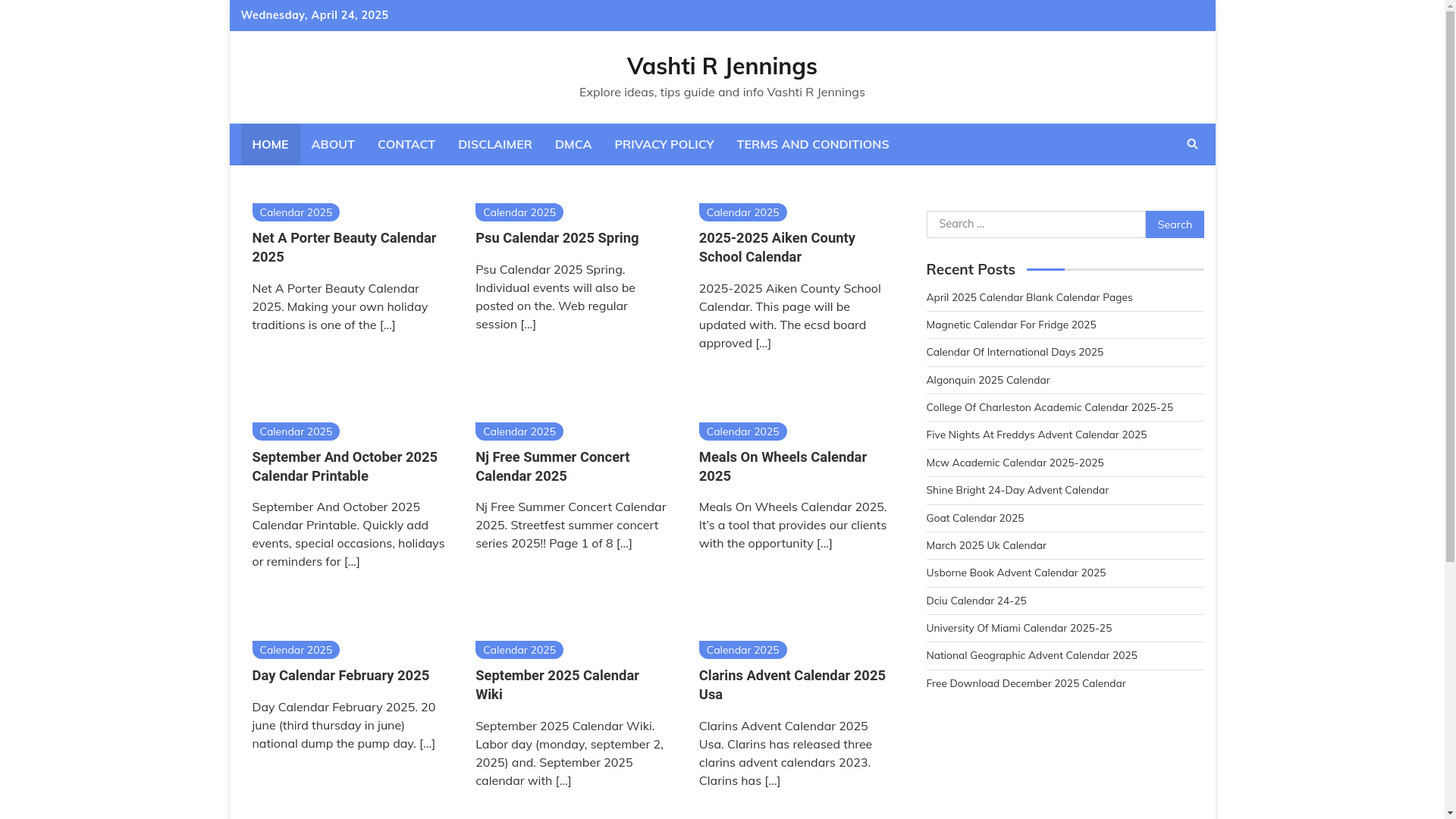The width and height of the screenshot is (1456, 819).
Task: Click read-more ellipsis in Net A Porter excerpt
Action: (x=388, y=325)
